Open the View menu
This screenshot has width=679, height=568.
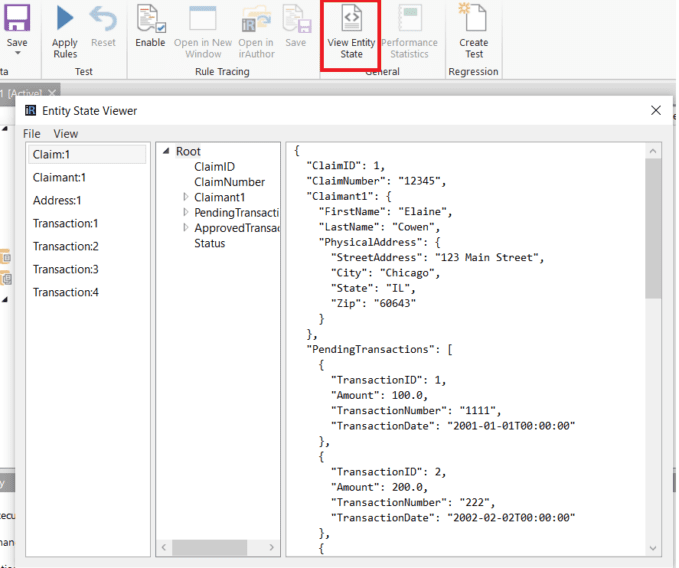pos(66,133)
